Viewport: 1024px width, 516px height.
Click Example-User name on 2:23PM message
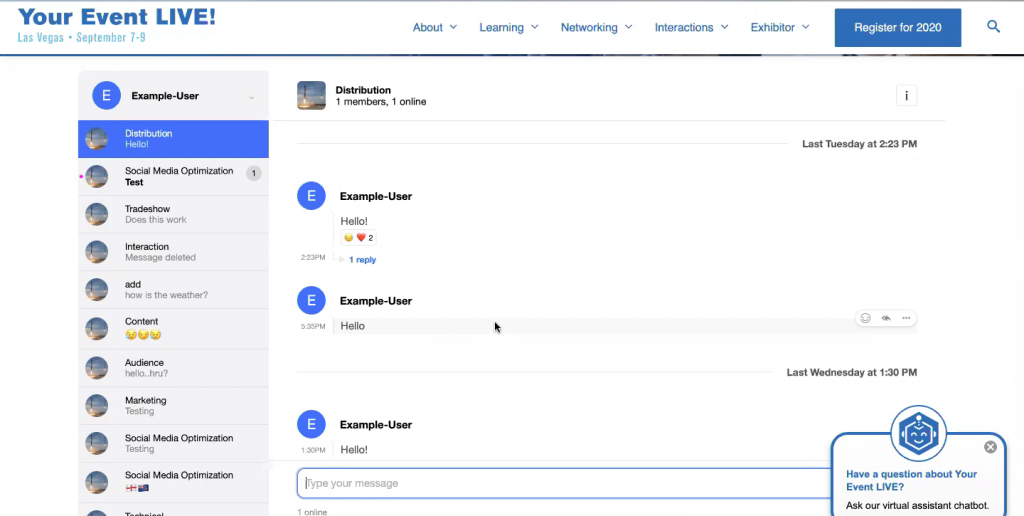[x=376, y=197]
